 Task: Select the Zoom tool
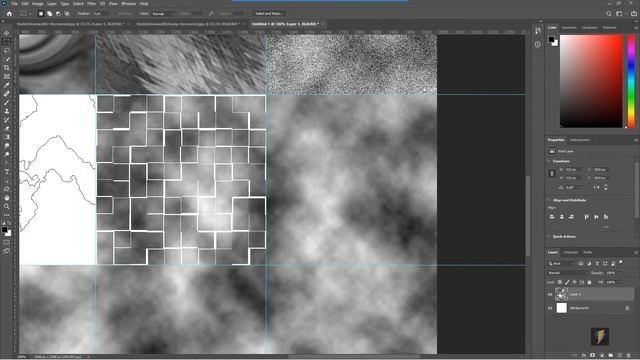pyautogui.click(x=7, y=206)
